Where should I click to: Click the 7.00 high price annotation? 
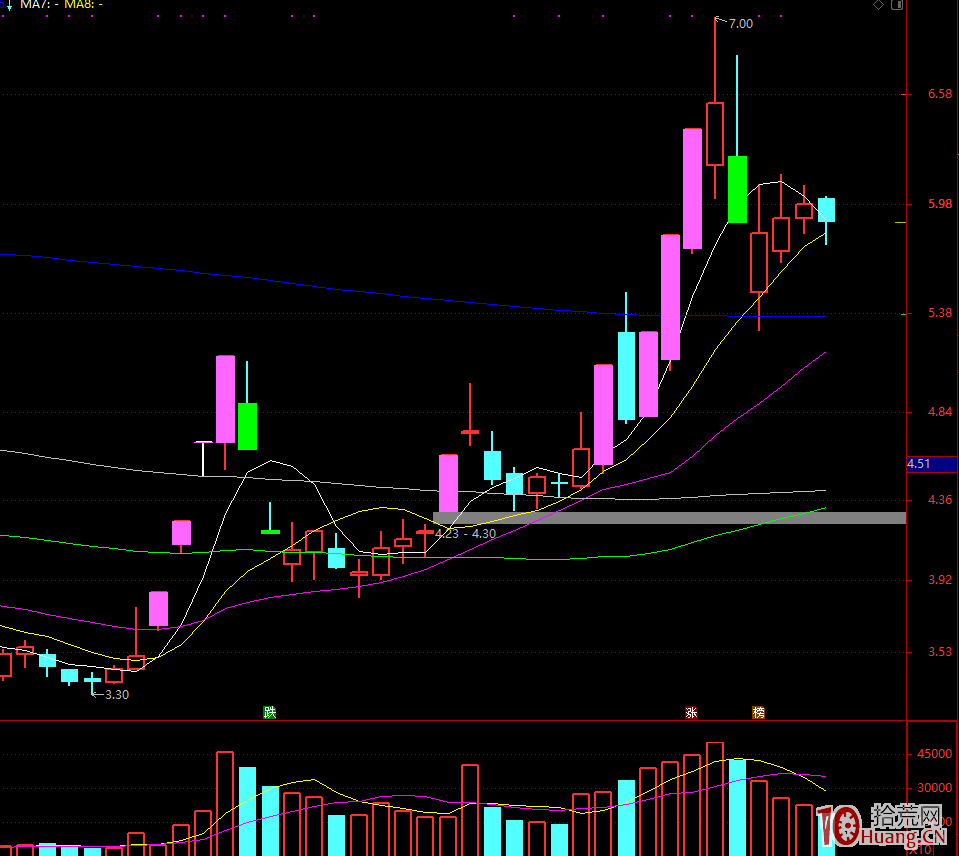pos(741,24)
